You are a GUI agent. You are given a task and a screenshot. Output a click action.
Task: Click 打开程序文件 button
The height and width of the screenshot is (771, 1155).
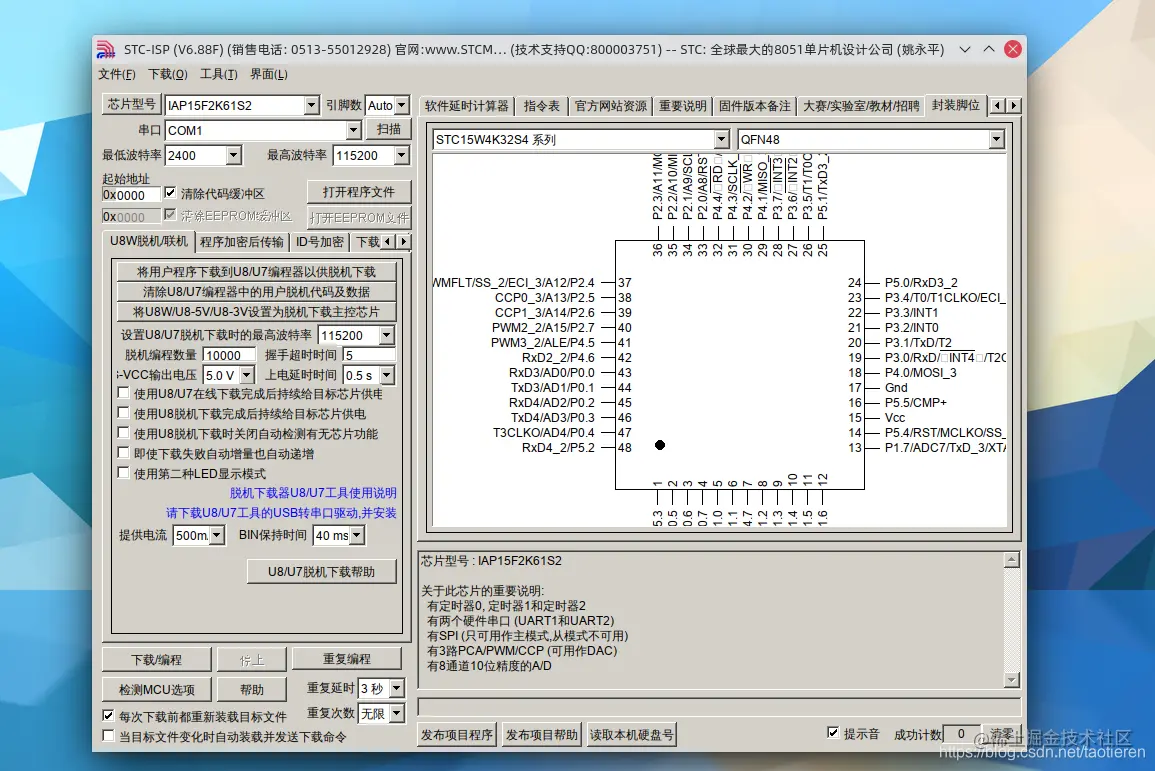(x=359, y=192)
